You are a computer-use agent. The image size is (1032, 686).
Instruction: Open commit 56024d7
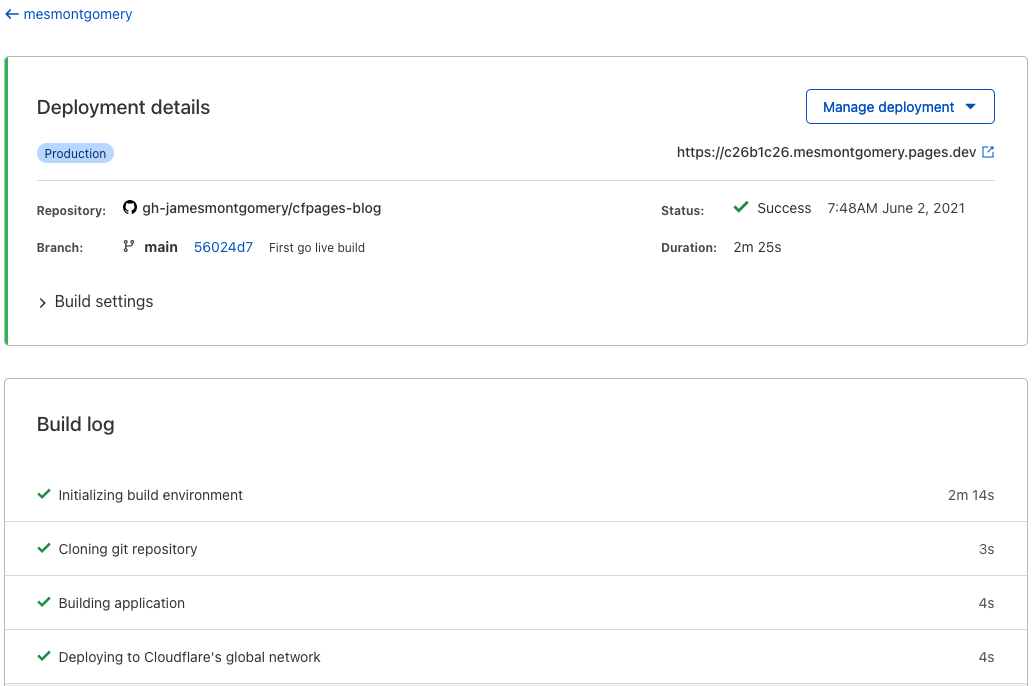(x=223, y=247)
